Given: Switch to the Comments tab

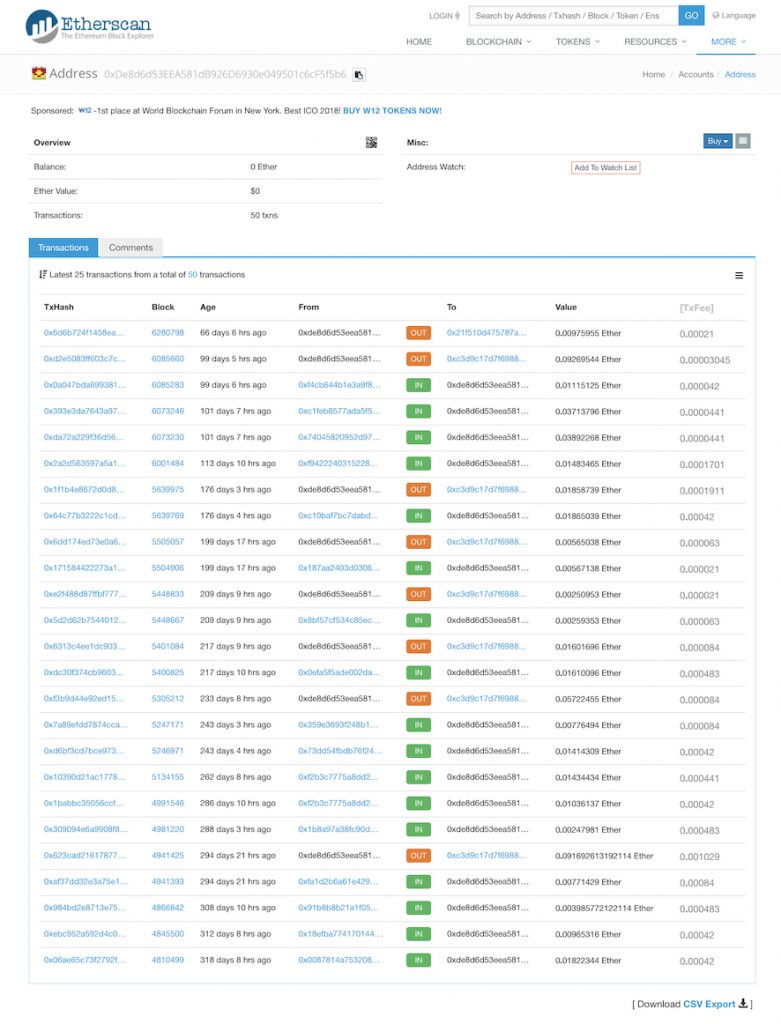Looking at the screenshot, I should (x=131, y=247).
